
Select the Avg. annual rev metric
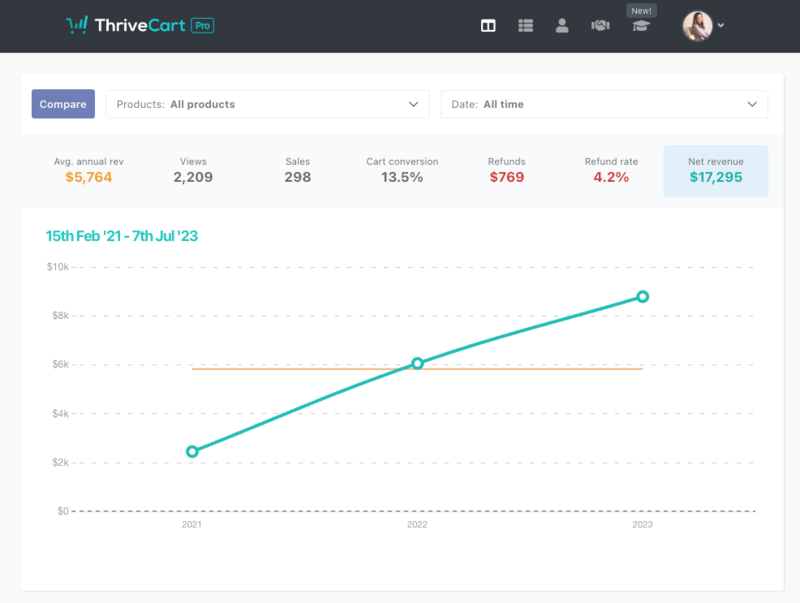pyautogui.click(x=89, y=171)
